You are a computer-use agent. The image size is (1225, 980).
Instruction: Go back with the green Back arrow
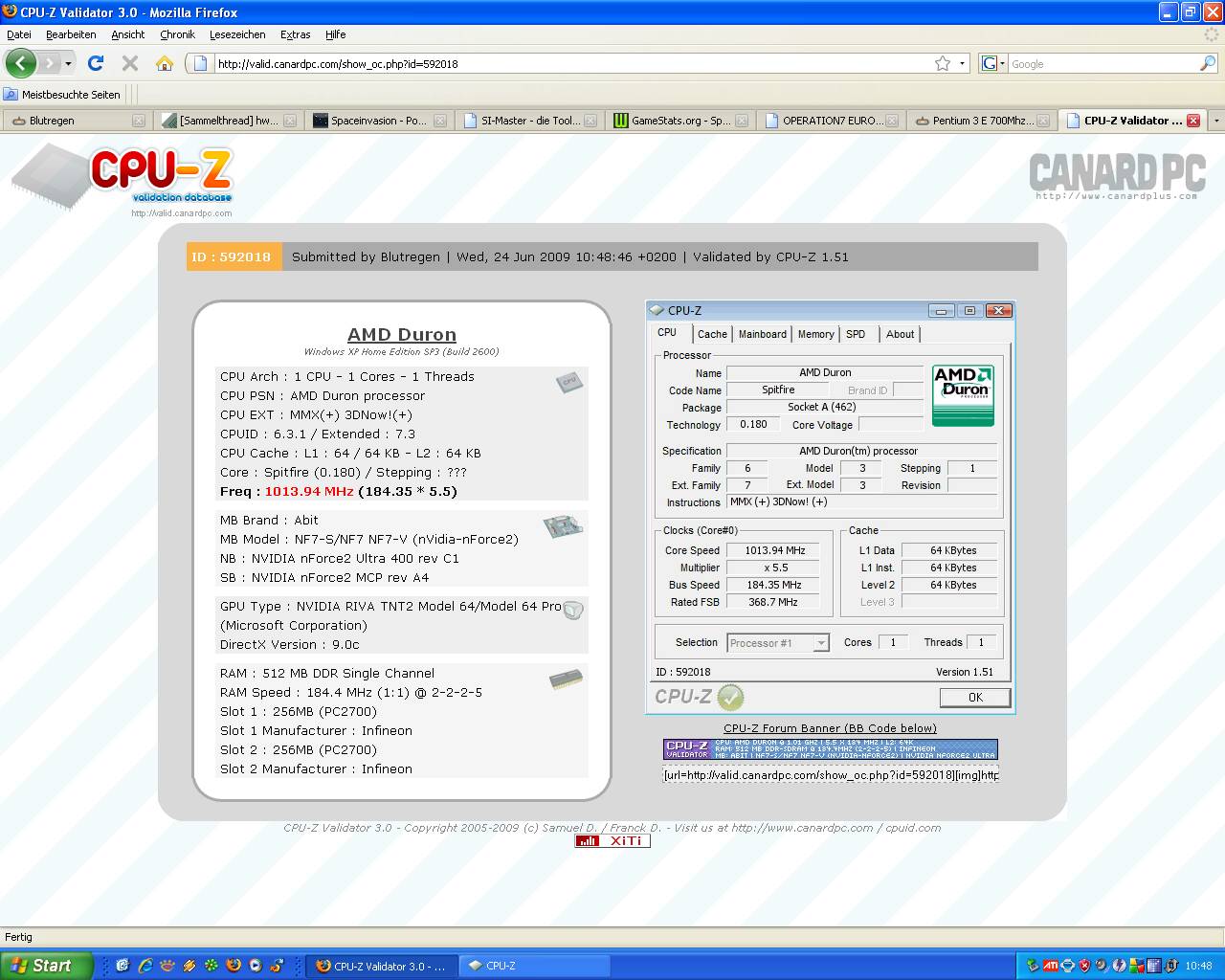click(x=21, y=63)
